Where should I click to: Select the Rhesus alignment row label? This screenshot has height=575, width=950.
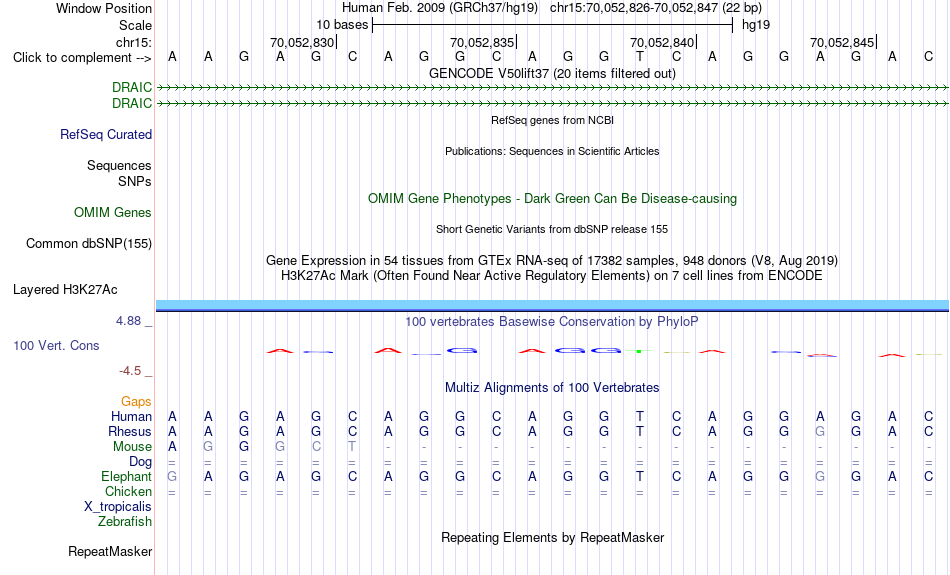[x=130, y=431]
